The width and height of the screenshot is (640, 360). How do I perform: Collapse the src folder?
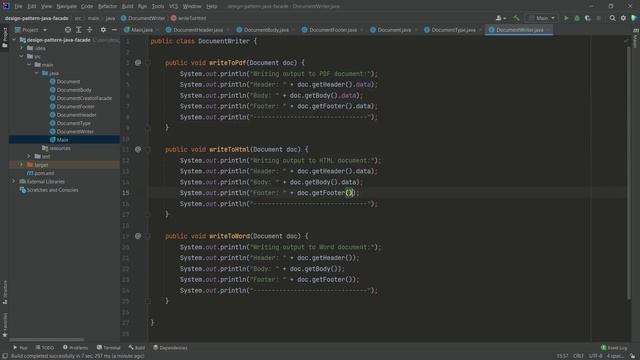tap(22, 56)
